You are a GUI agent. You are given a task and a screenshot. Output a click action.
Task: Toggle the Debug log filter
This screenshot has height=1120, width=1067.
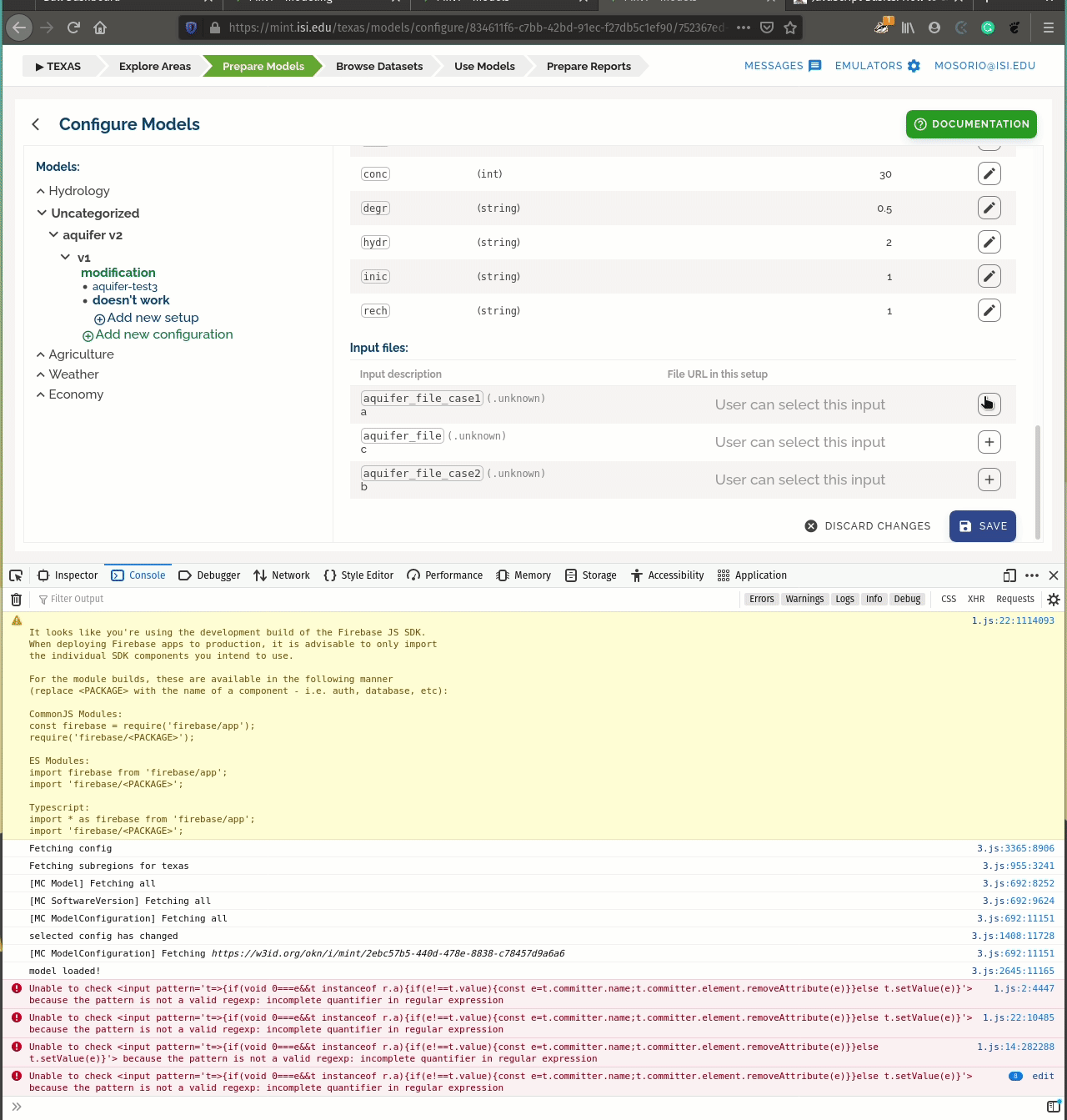click(x=907, y=599)
